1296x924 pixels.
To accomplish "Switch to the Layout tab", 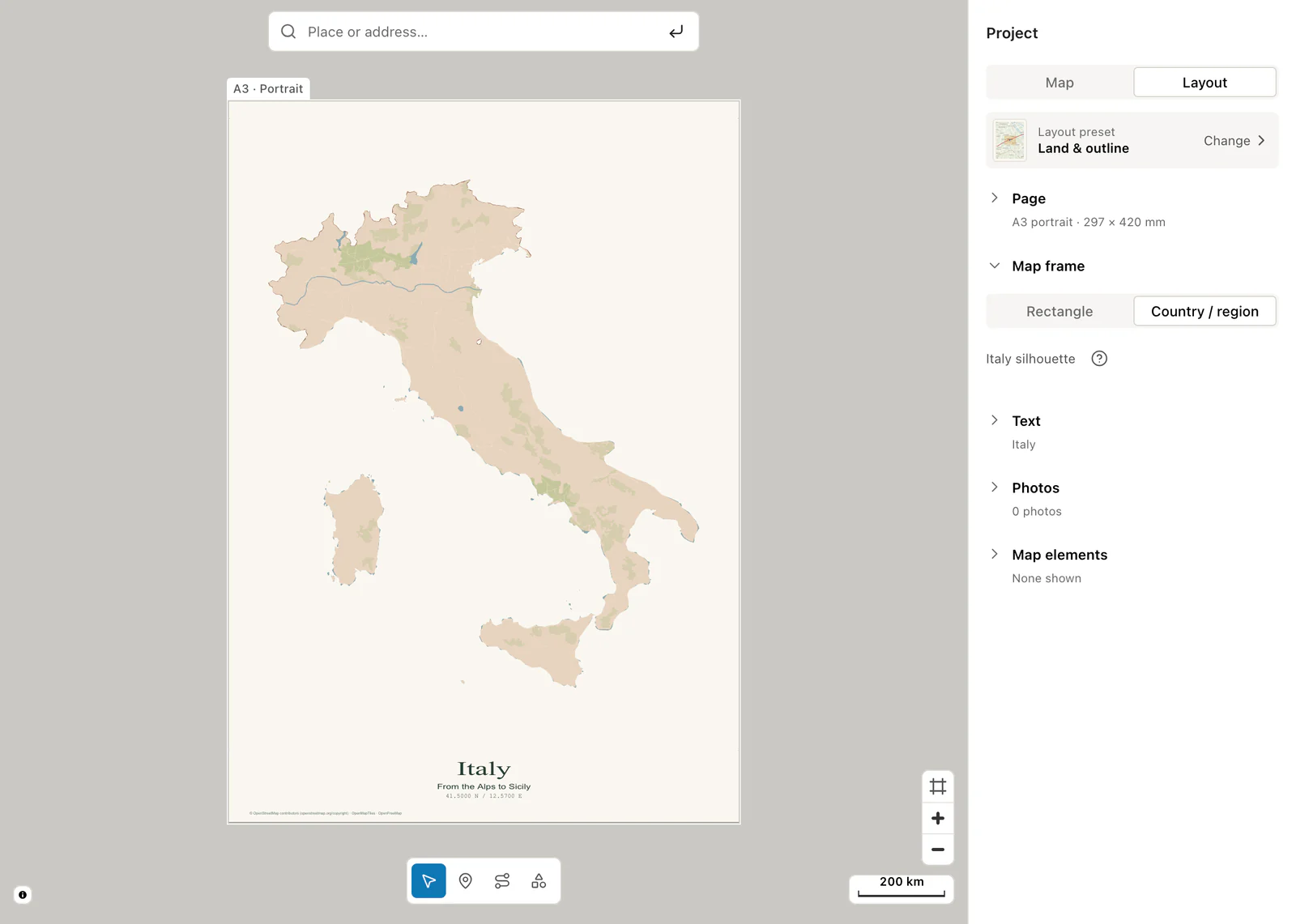I will pyautogui.click(x=1204, y=83).
